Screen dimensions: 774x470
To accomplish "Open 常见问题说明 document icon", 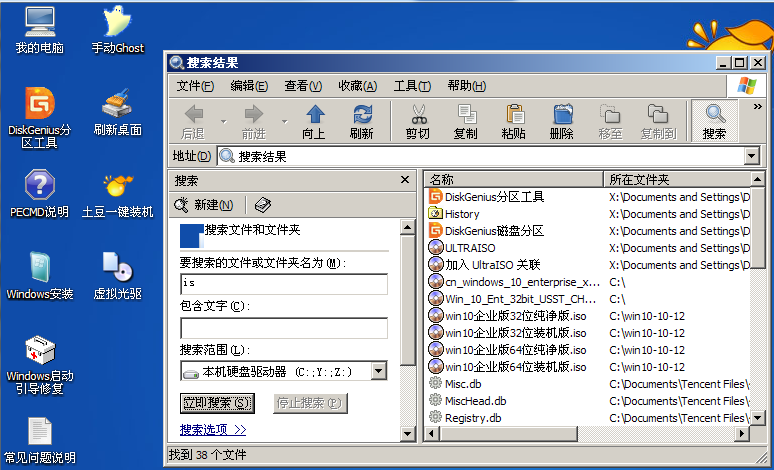I will click(x=39, y=440).
